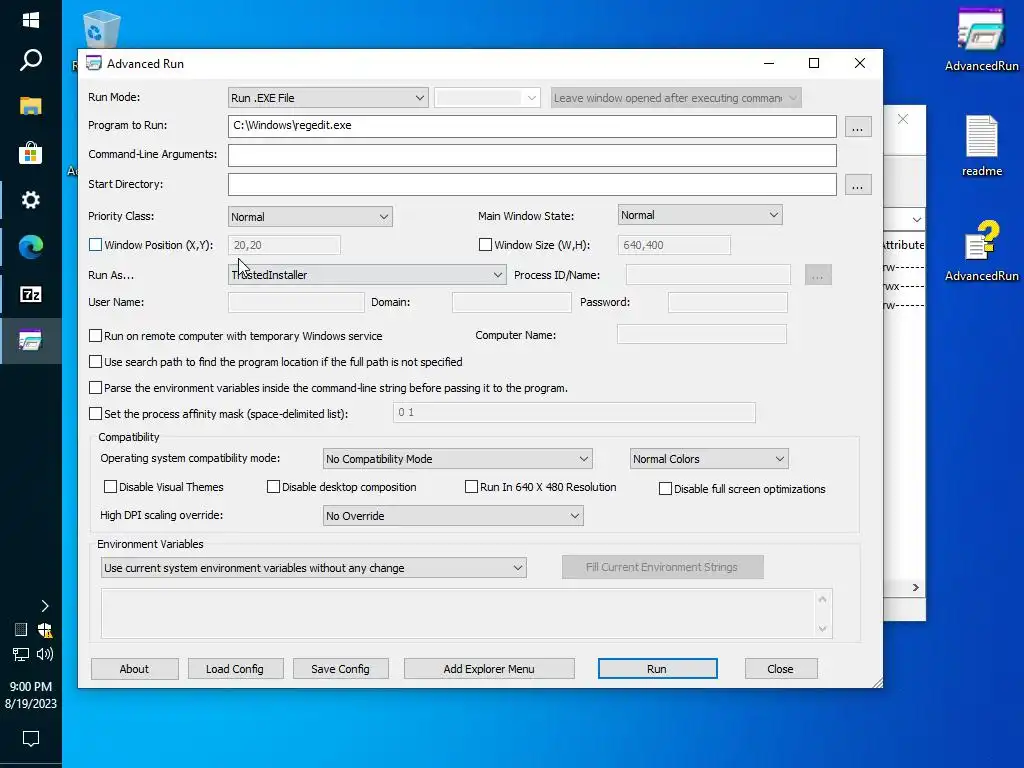This screenshot has height=768, width=1024.
Task: Open Windows Security tray icon
Action: [x=45, y=630]
